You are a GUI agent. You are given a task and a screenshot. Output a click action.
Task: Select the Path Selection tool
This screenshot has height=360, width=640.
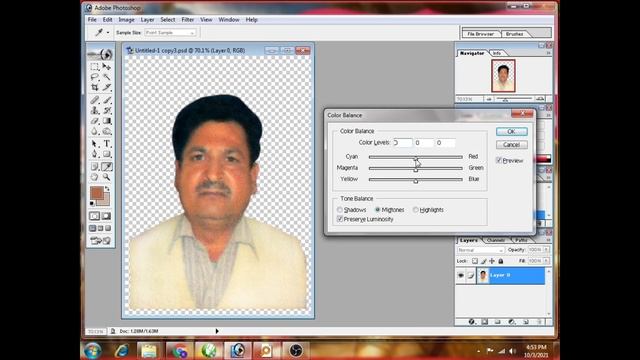(x=95, y=144)
